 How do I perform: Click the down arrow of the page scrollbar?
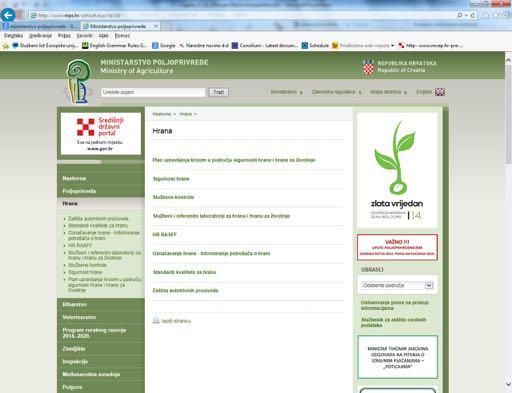tap(508, 384)
